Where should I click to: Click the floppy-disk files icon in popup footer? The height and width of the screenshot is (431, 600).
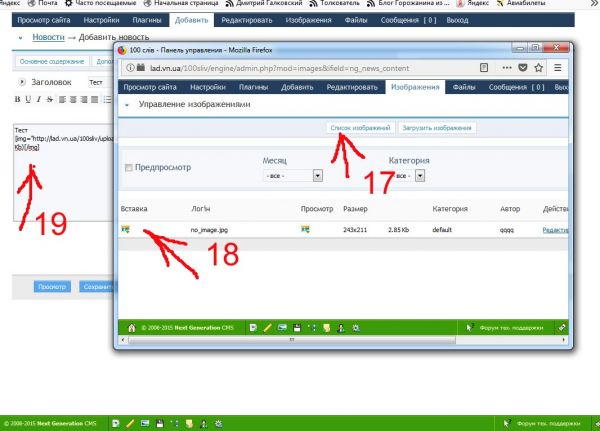(x=297, y=328)
